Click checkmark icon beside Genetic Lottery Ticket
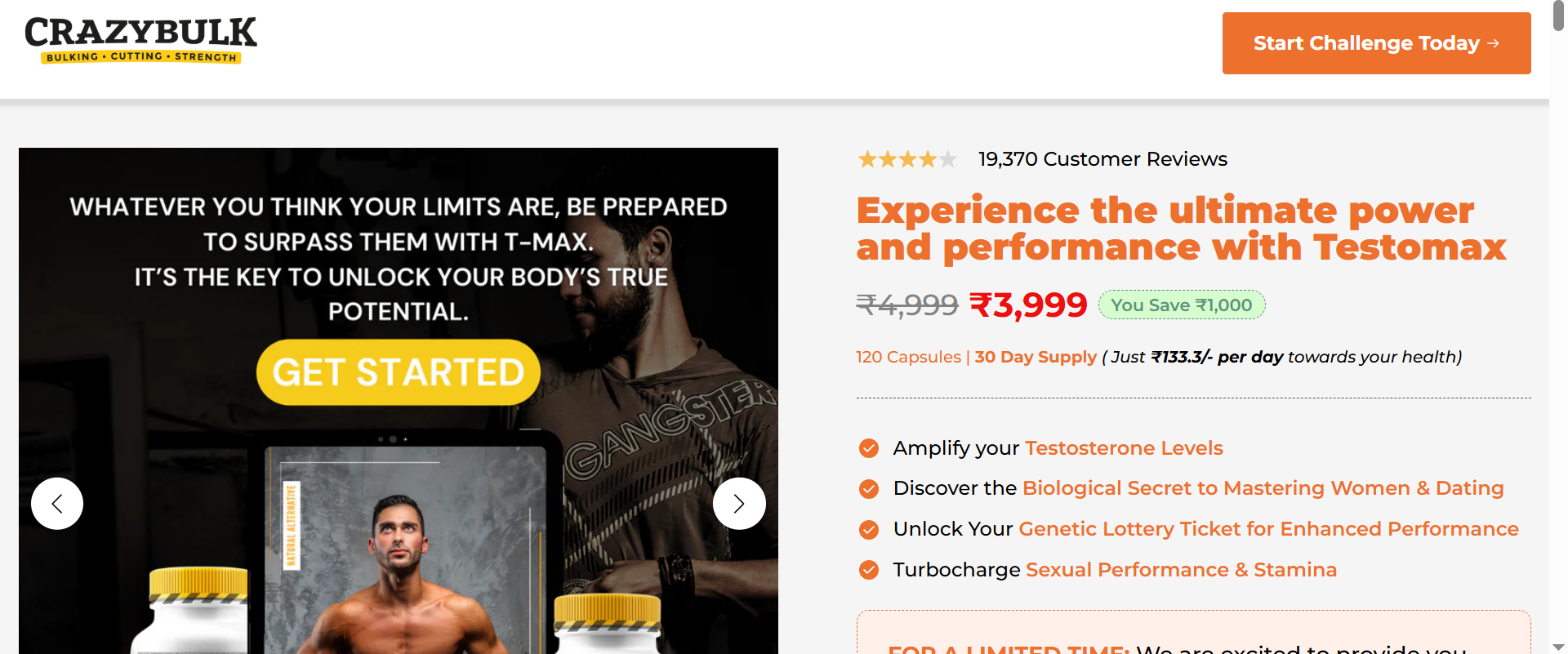Screen dimensions: 1568x654 (869, 530)
